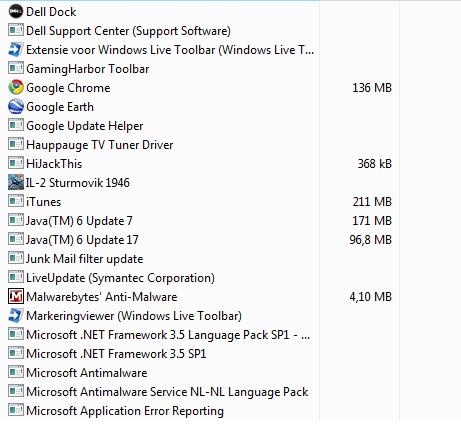The height and width of the screenshot is (429, 461).
Task: Click the Google Earth globe icon
Action: (16, 107)
